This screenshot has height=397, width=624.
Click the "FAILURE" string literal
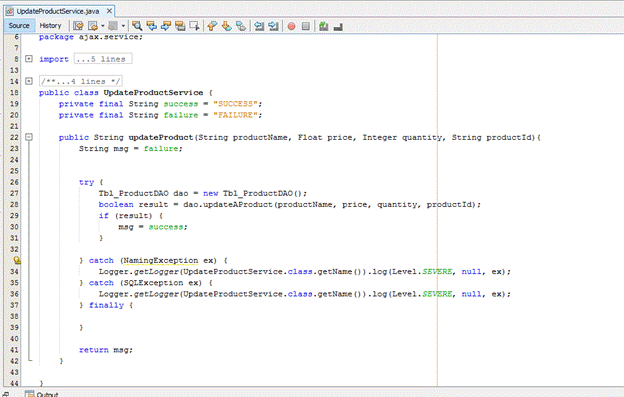[x=235, y=115]
